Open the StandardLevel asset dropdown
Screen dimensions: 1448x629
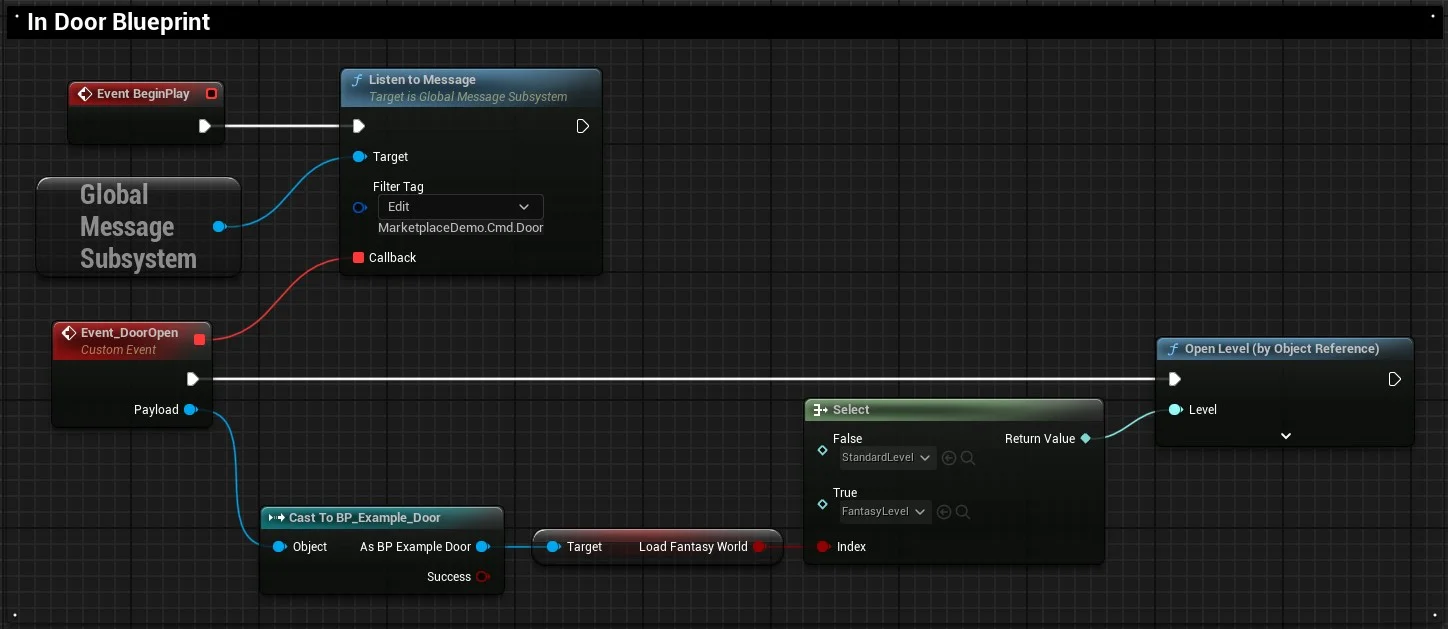tap(887, 458)
